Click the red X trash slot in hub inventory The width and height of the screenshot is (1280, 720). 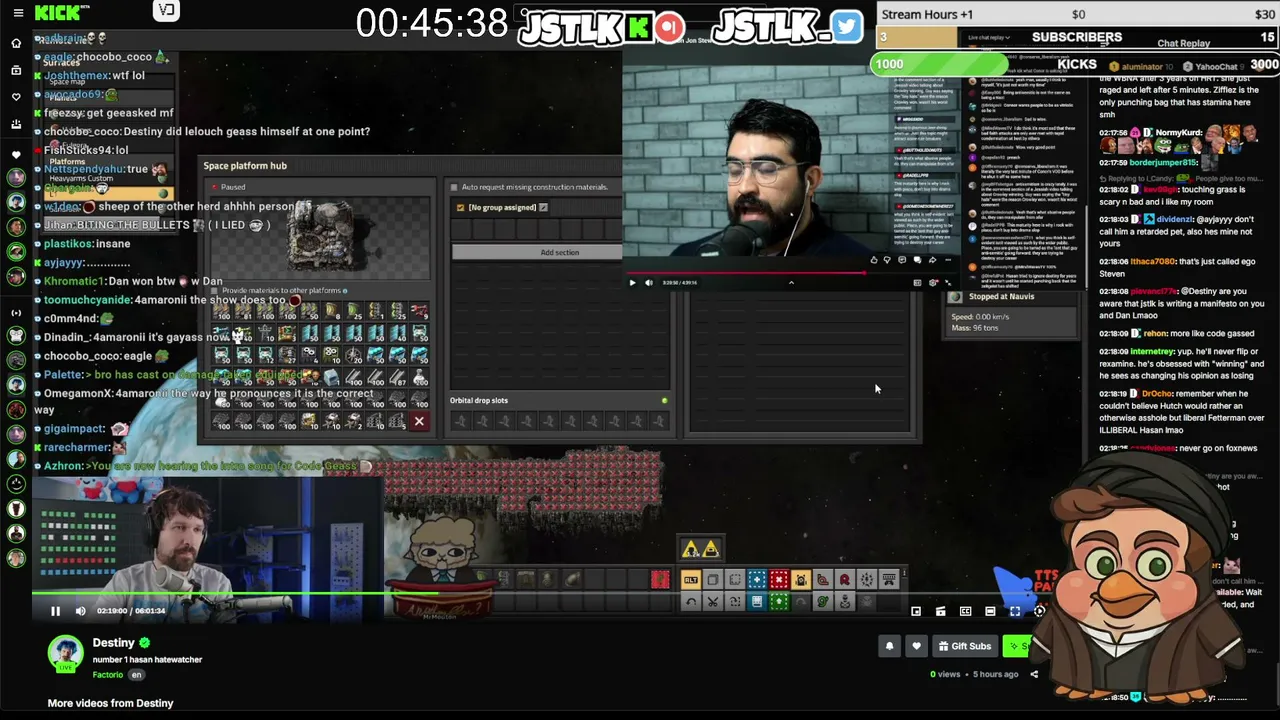pyautogui.click(x=419, y=421)
